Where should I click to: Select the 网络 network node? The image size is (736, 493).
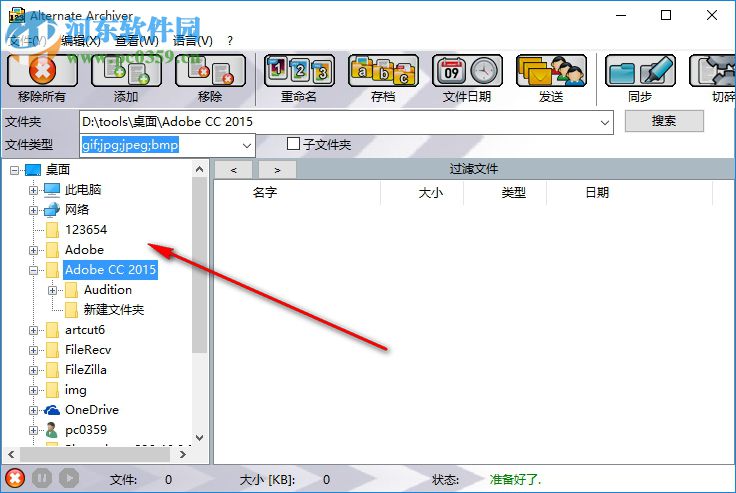pos(77,209)
